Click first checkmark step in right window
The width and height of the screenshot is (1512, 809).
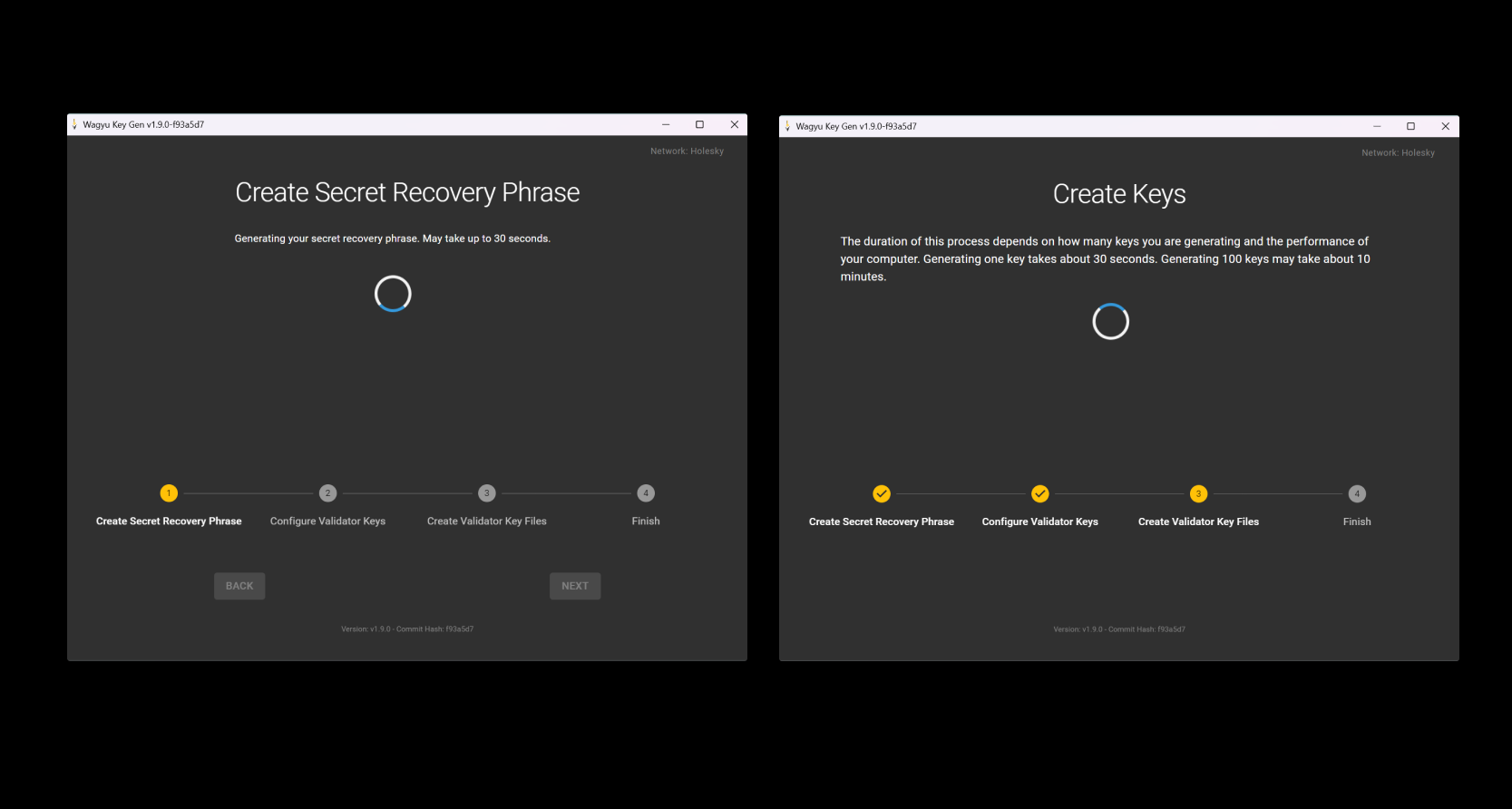point(882,493)
